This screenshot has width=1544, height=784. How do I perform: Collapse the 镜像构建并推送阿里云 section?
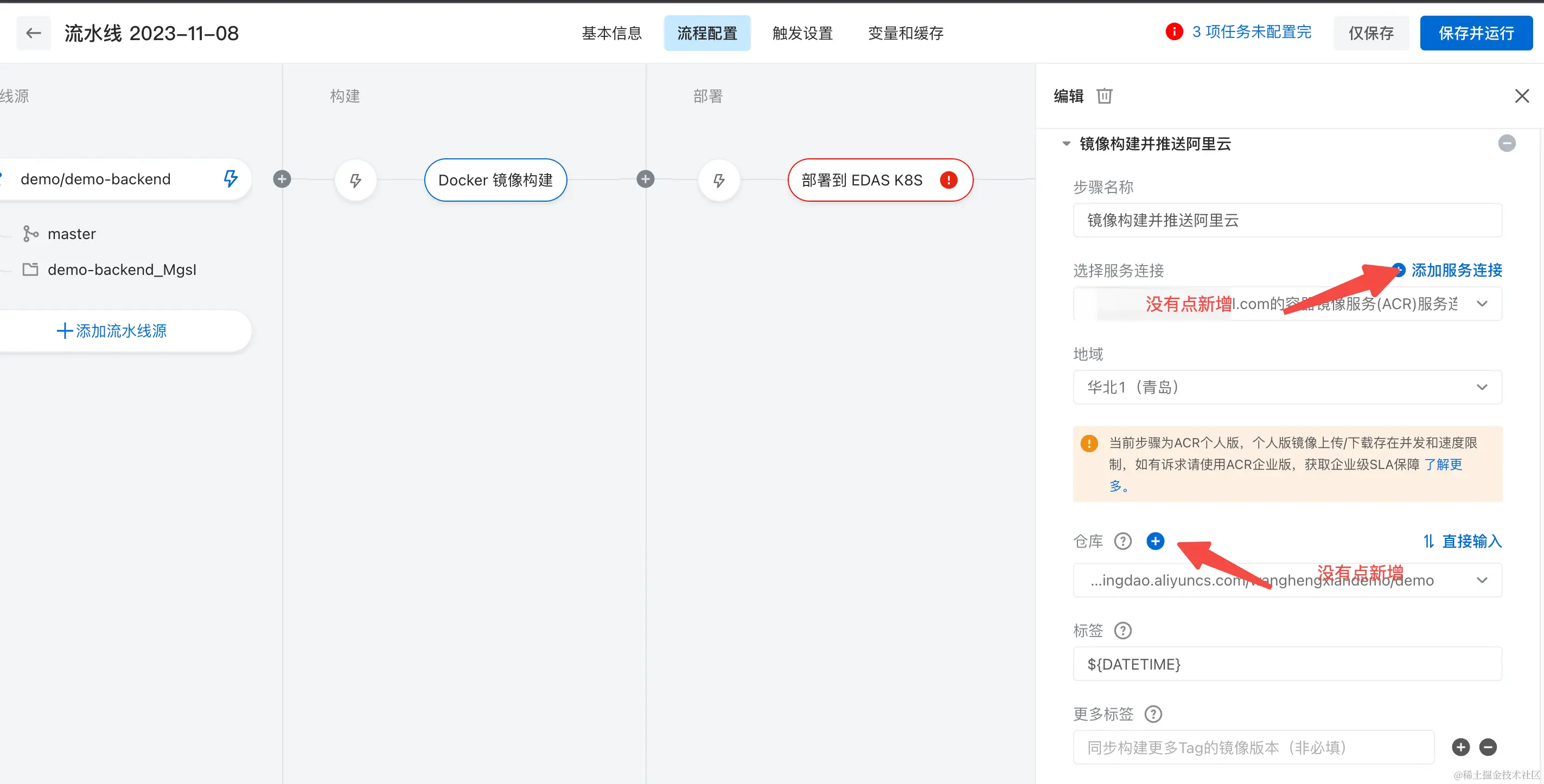(1066, 144)
